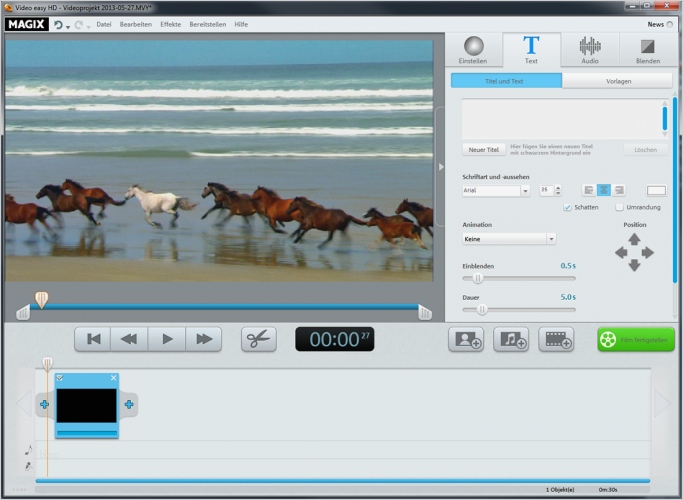683x500 pixels.
Task: Click the Neuer Titel button
Action: click(483, 149)
